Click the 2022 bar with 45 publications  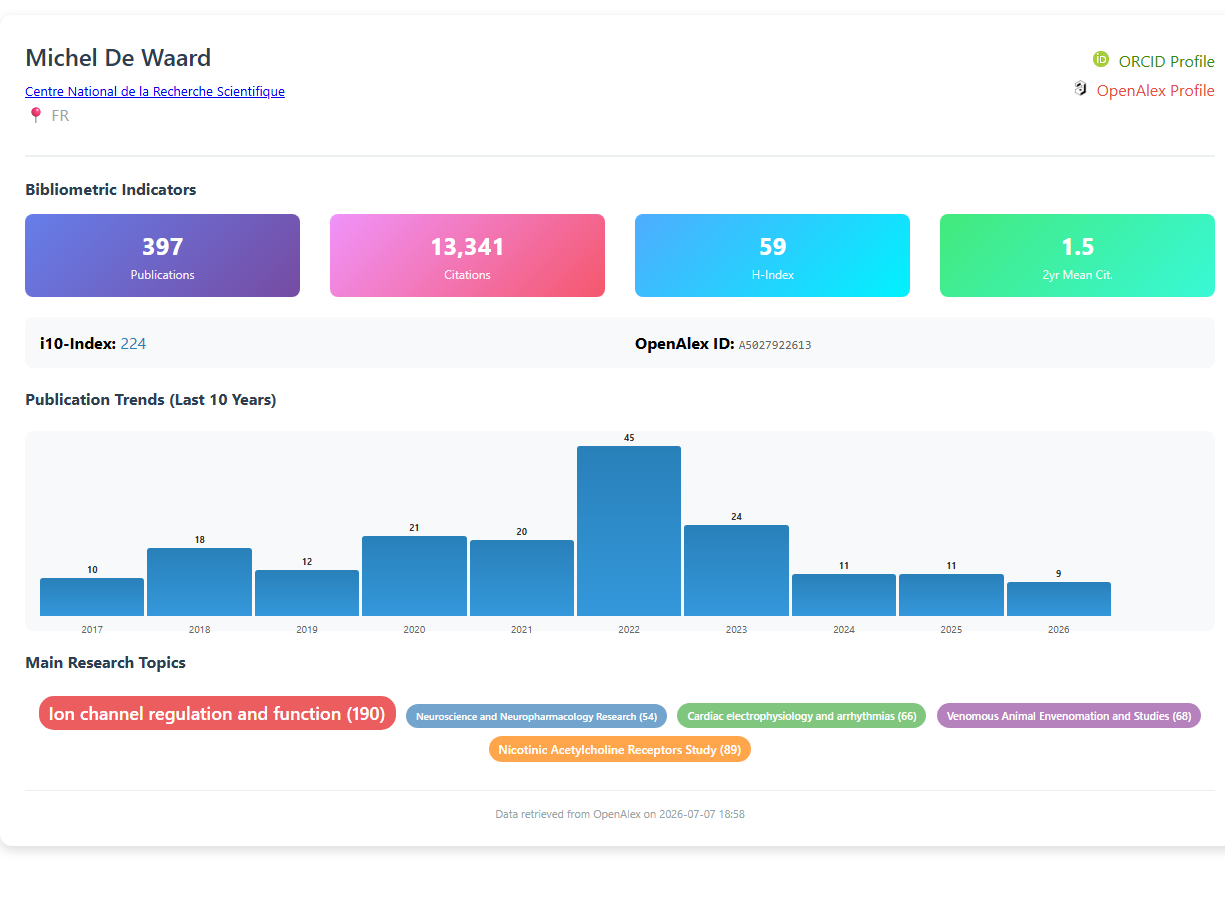pos(629,531)
